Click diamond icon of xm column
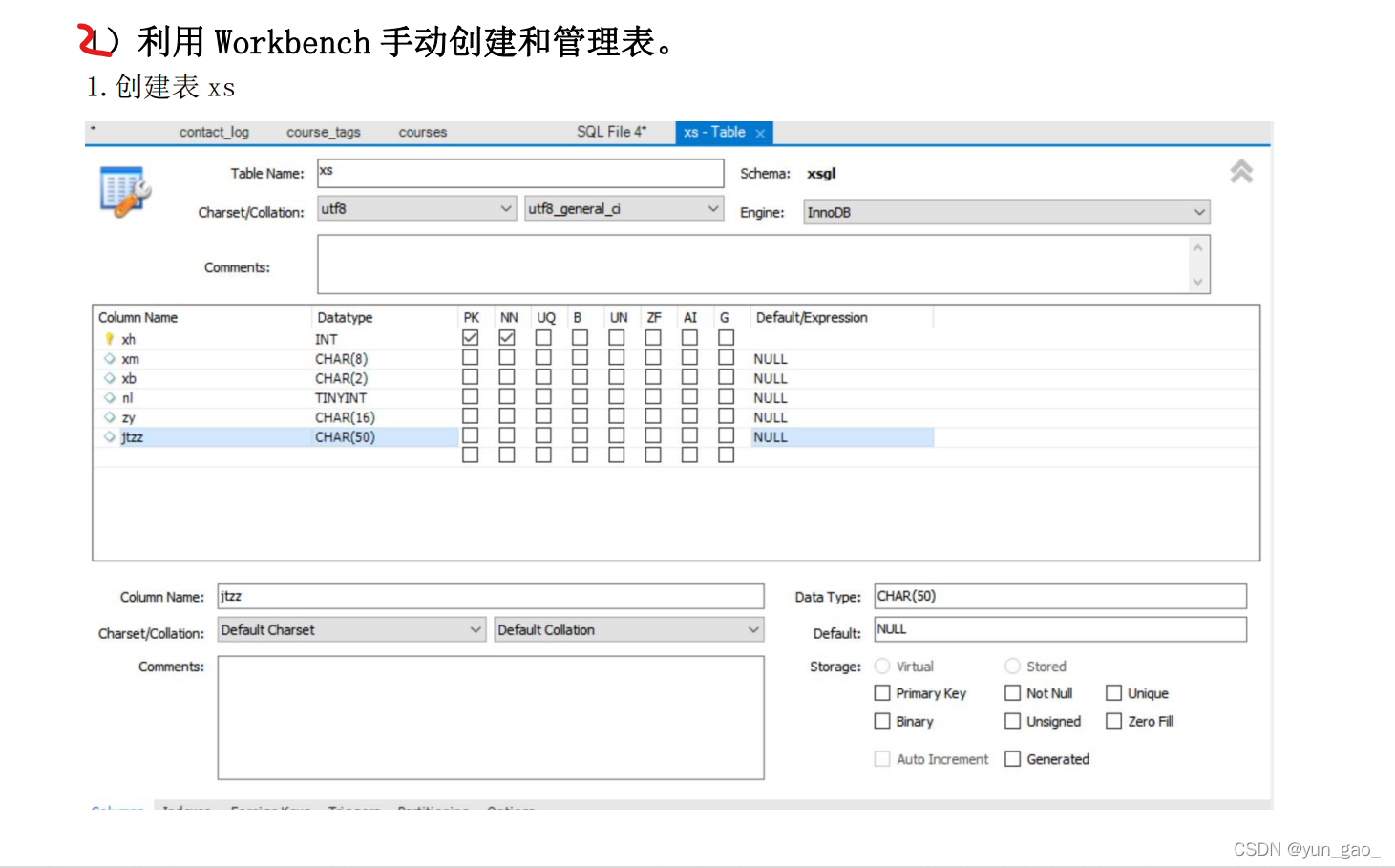Image resolution: width=1395 pixels, height=868 pixels. click(110, 359)
